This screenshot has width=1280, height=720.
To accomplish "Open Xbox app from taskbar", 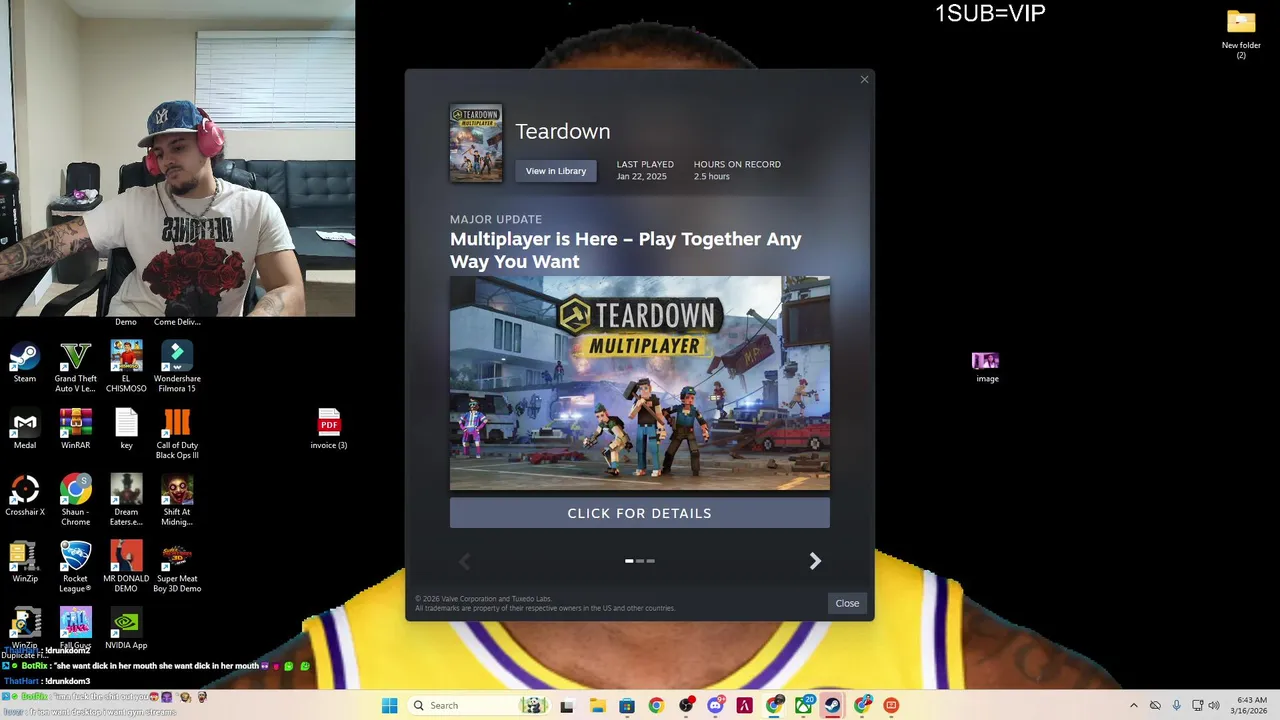I will point(803,705).
